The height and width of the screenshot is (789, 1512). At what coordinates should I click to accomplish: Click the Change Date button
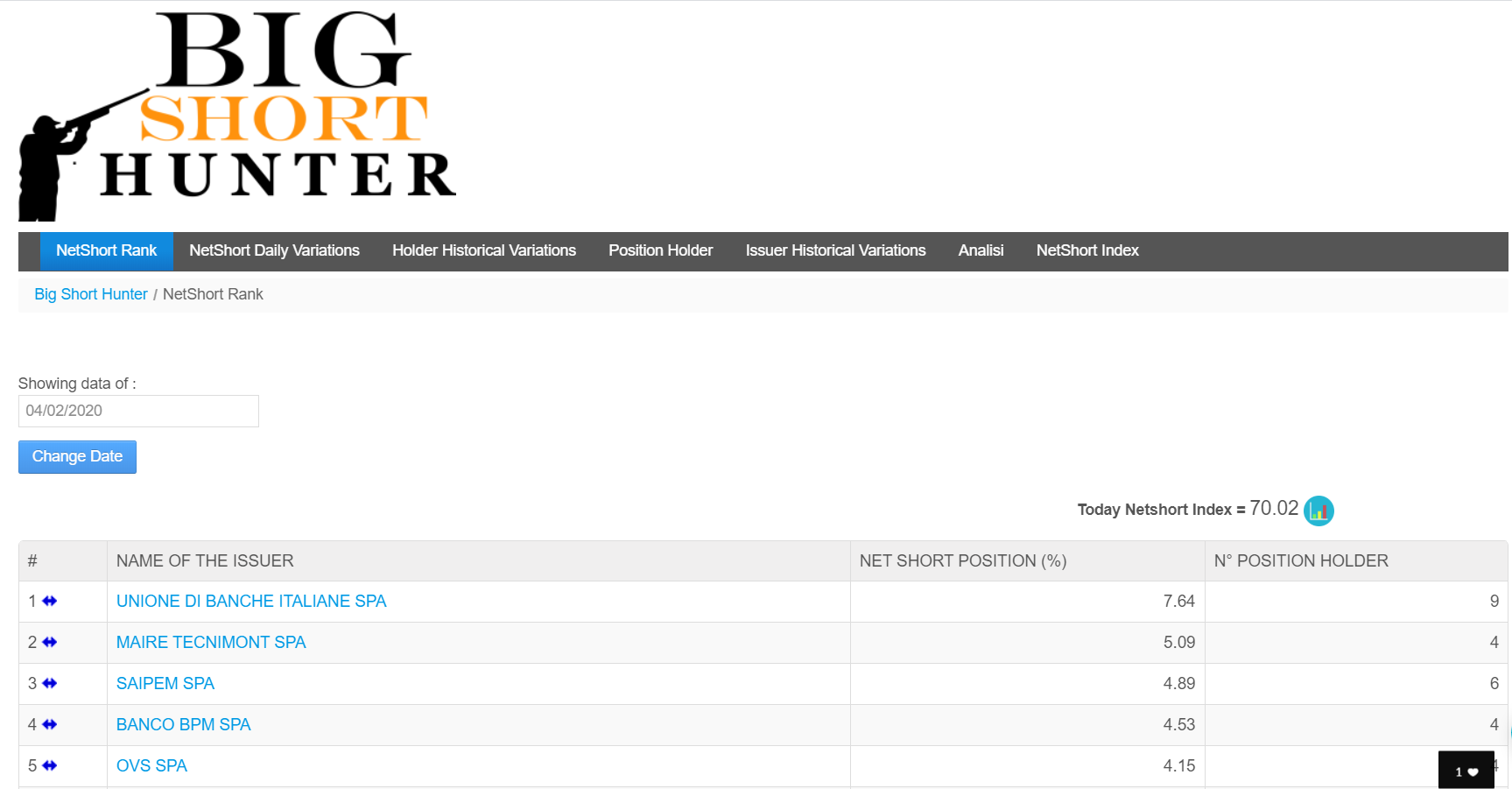tap(77, 457)
